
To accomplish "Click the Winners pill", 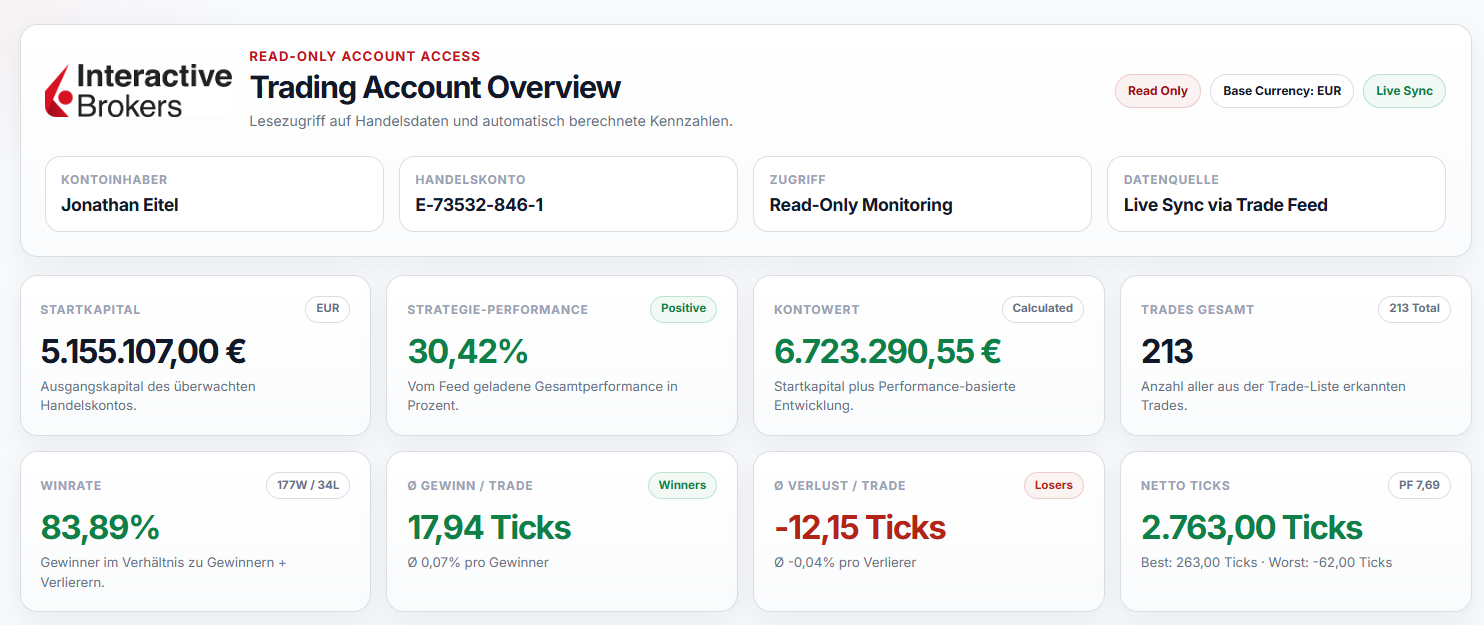I will 682,486.
